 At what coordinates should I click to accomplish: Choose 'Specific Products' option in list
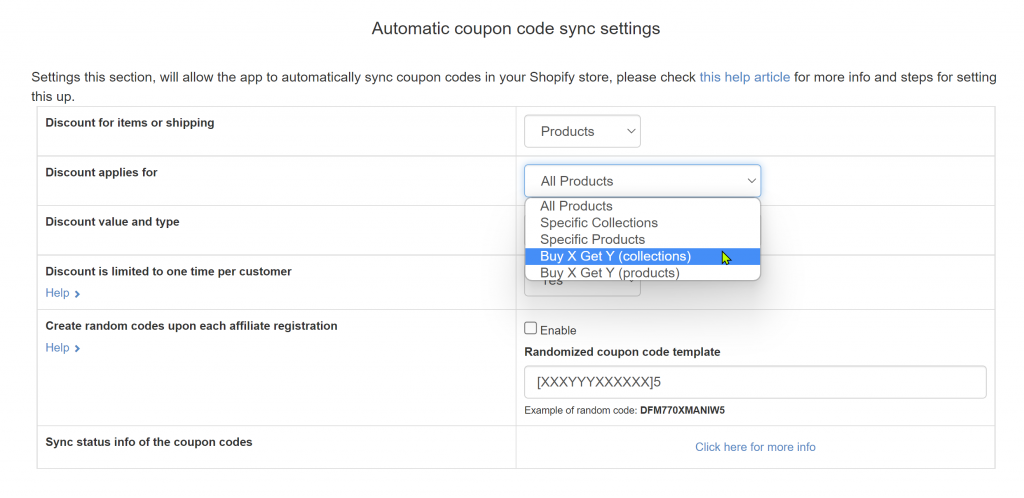click(x=592, y=240)
